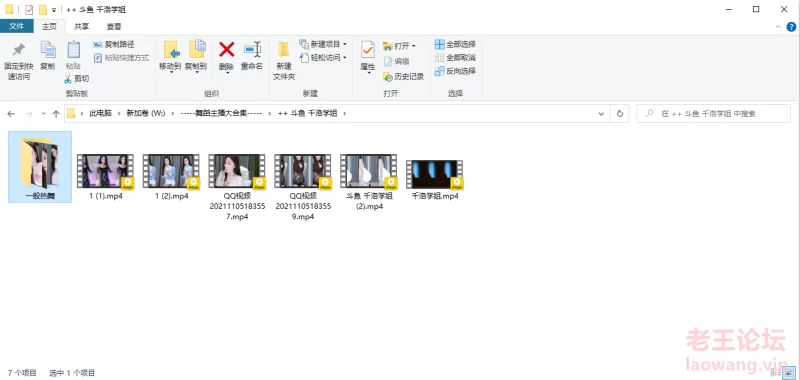The image size is (800, 380).
Task: Expand the New item dropdown
Action: pos(323,44)
